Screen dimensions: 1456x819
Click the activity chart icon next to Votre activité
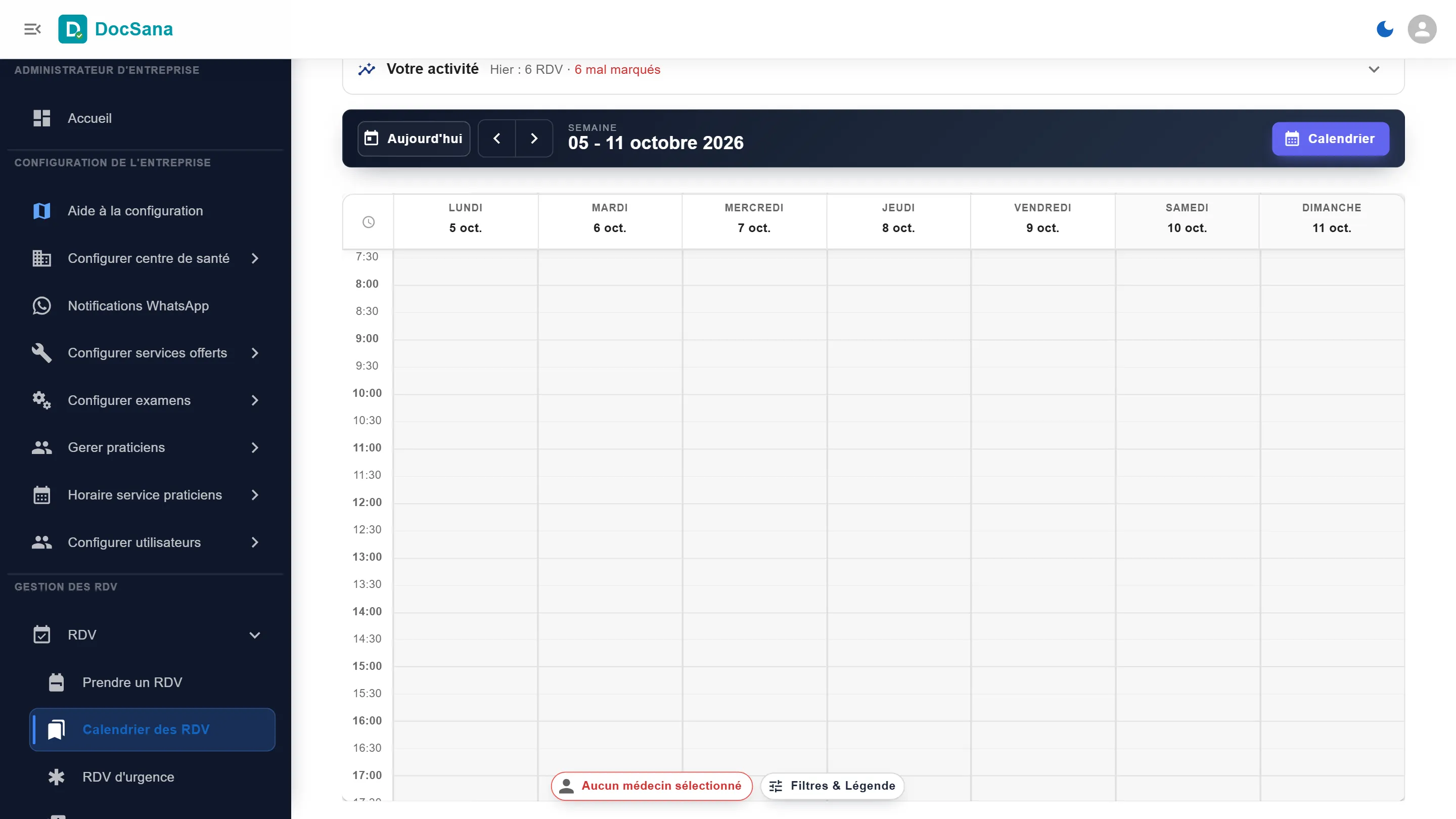(367, 69)
